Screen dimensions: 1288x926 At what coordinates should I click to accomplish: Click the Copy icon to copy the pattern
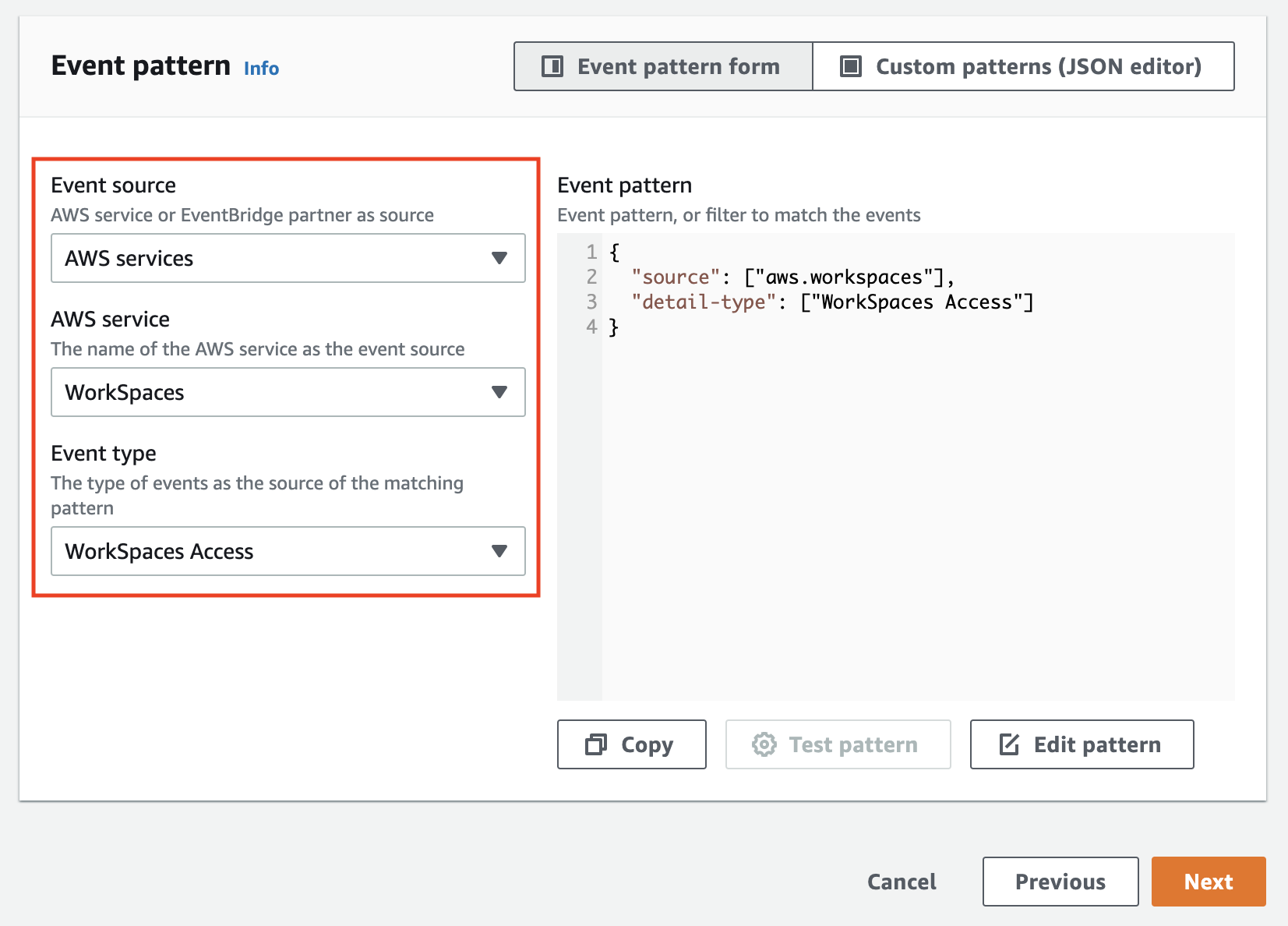click(596, 744)
